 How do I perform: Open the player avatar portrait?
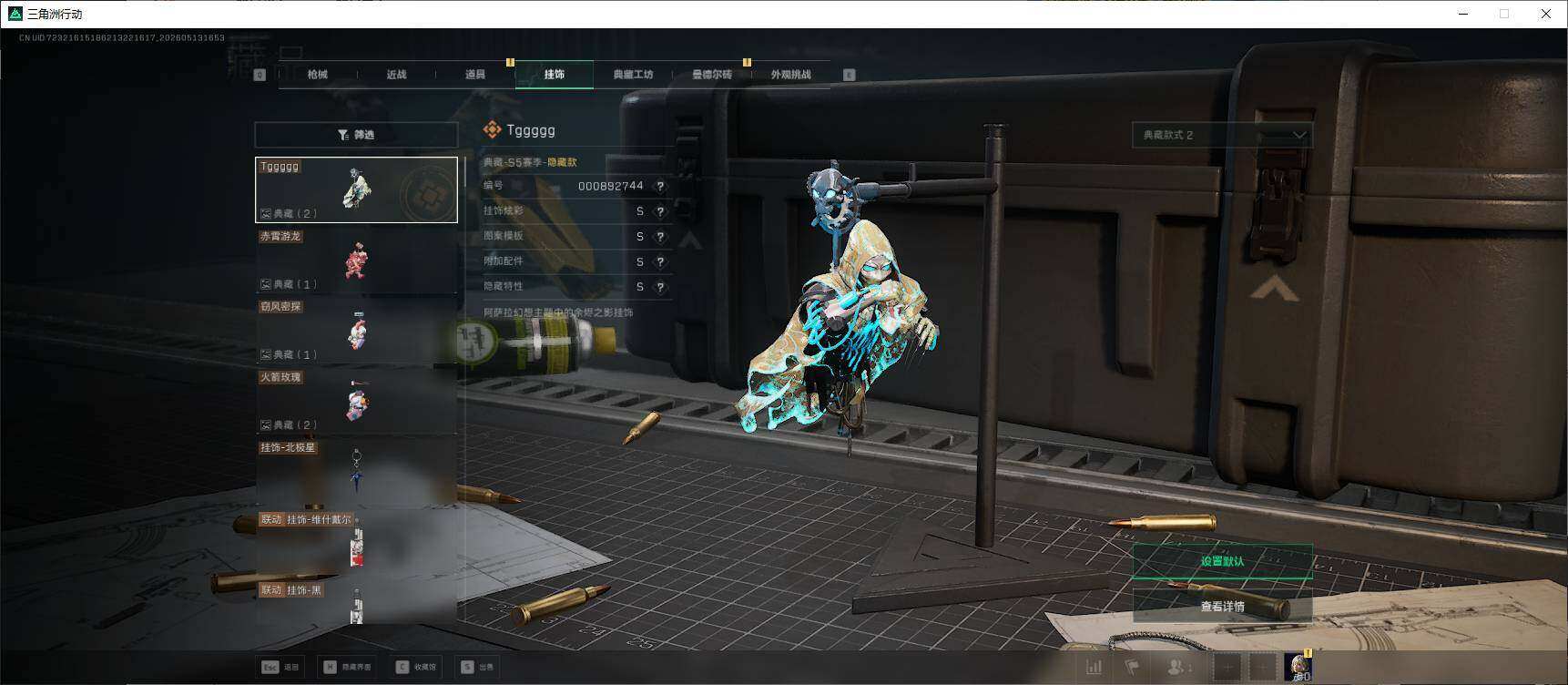[1298, 668]
